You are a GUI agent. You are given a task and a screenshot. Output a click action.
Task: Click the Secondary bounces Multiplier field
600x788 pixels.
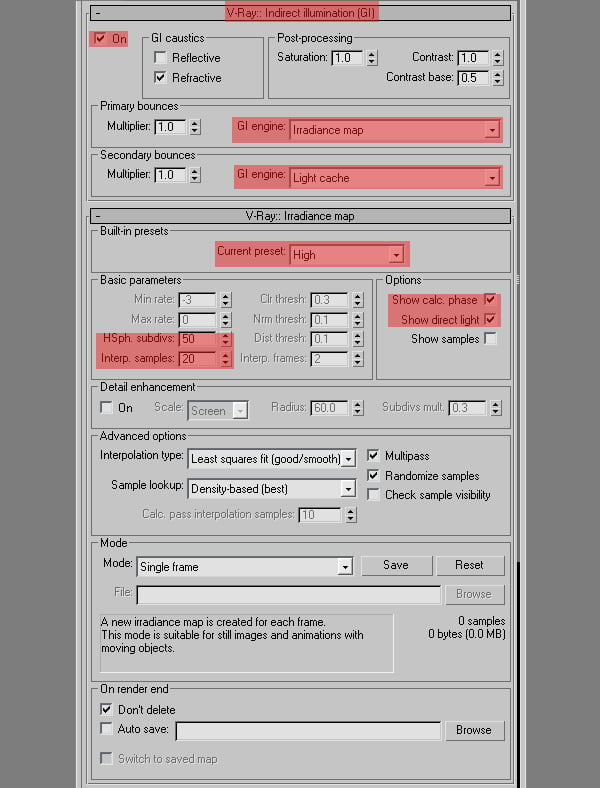tap(170, 175)
